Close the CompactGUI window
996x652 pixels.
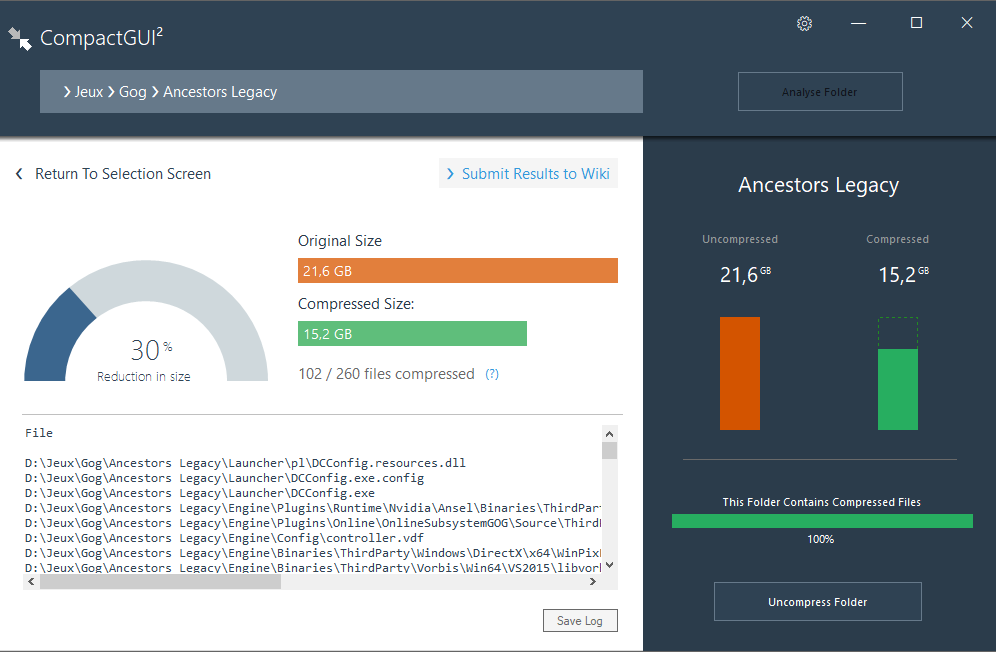click(967, 23)
